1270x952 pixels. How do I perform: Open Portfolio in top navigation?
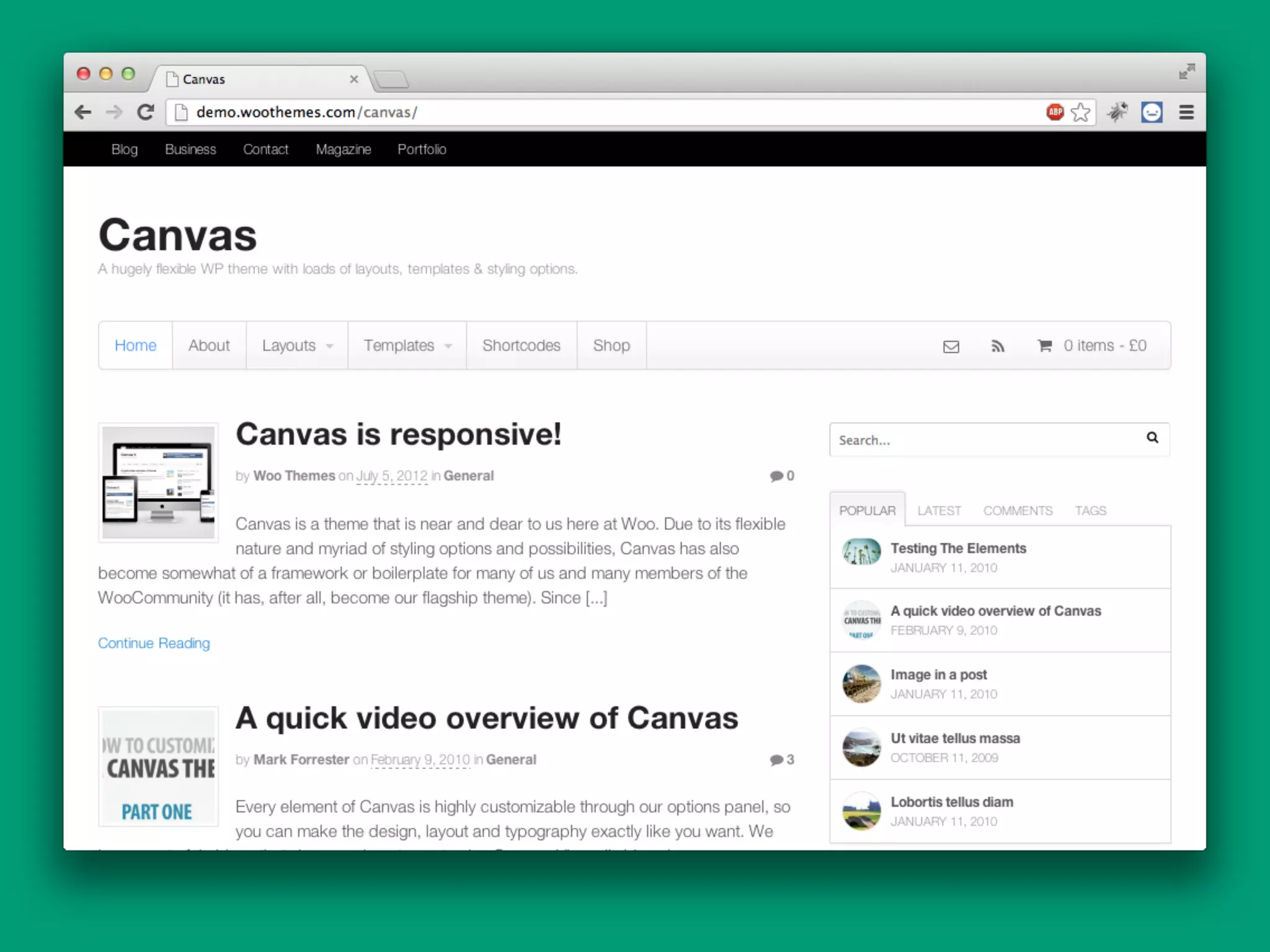point(422,149)
